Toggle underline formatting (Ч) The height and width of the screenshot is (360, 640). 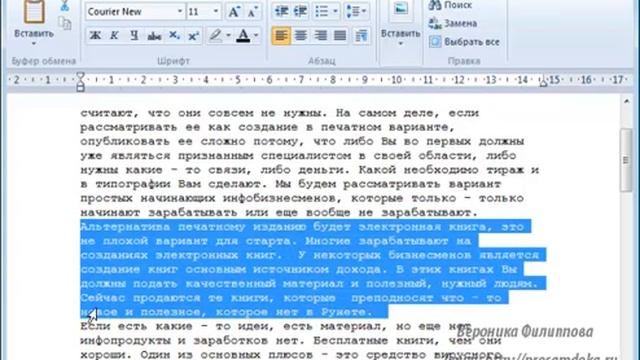(134, 36)
